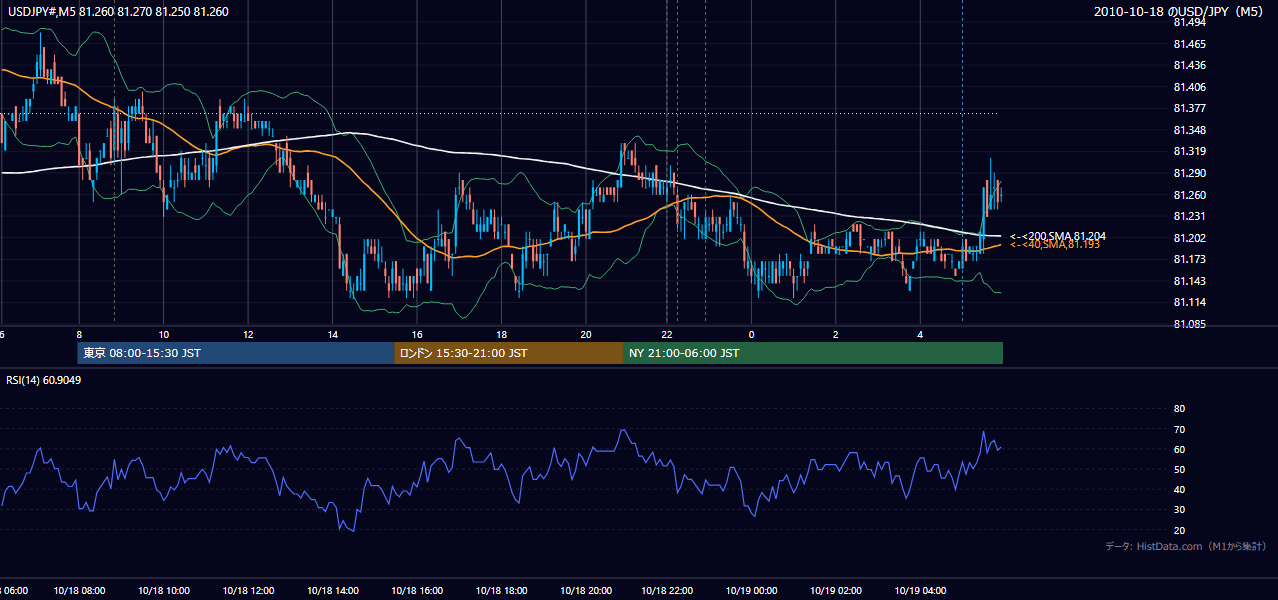This screenshot has width=1278, height=600.
Task: Click price axis label 81.436
Action: (1189, 65)
